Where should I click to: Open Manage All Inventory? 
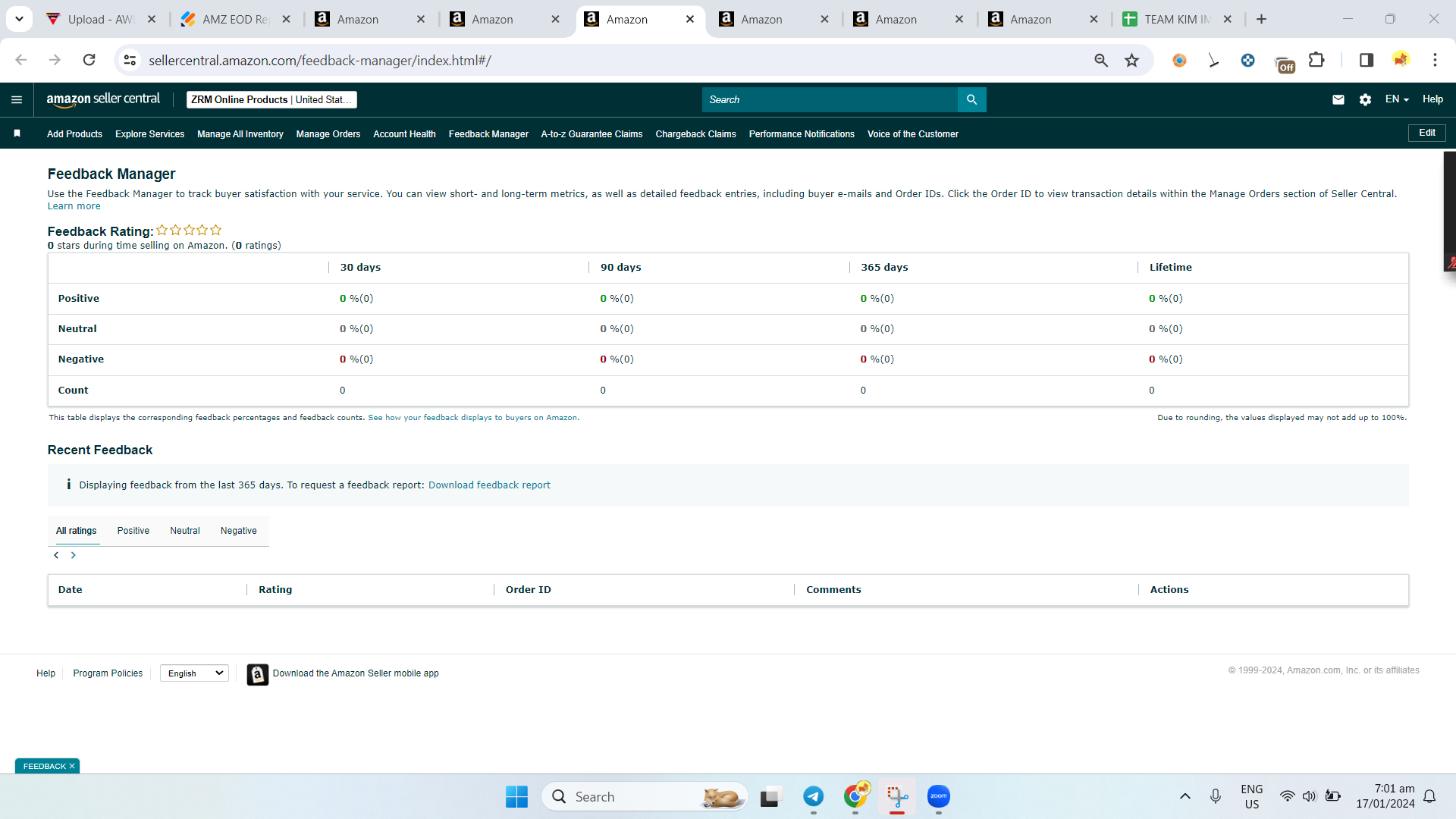tap(240, 134)
